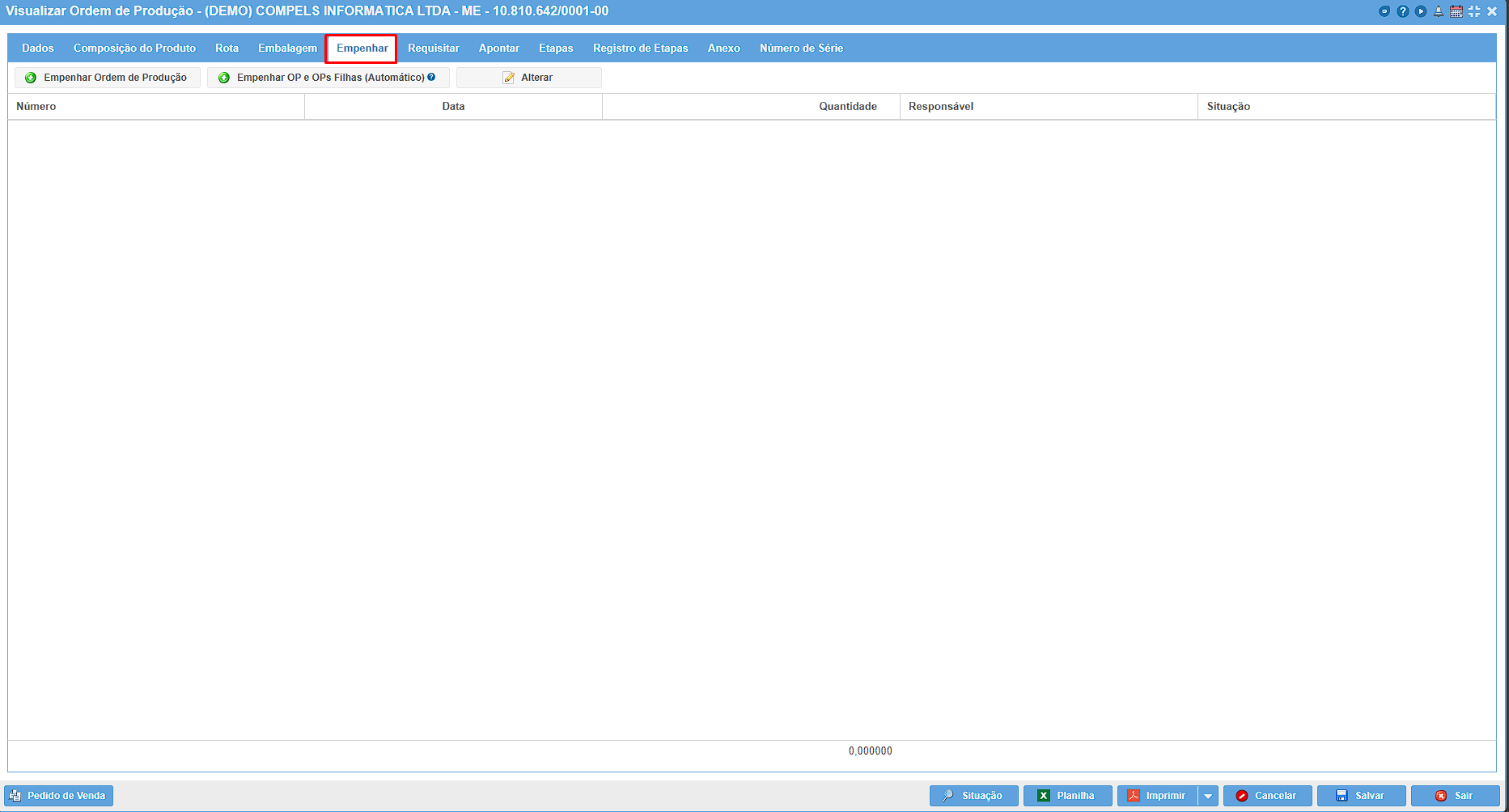The height and width of the screenshot is (812, 1509).
Task: Sort by the Quantidade column header
Action: pos(751,107)
